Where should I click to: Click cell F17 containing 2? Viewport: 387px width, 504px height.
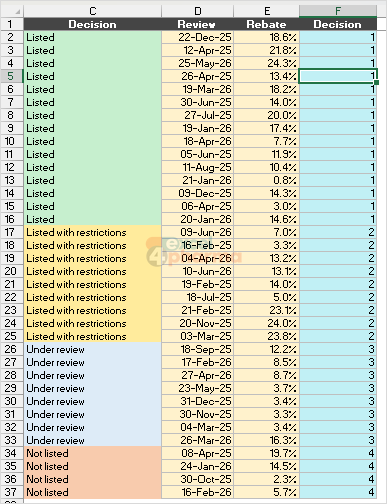click(338, 232)
